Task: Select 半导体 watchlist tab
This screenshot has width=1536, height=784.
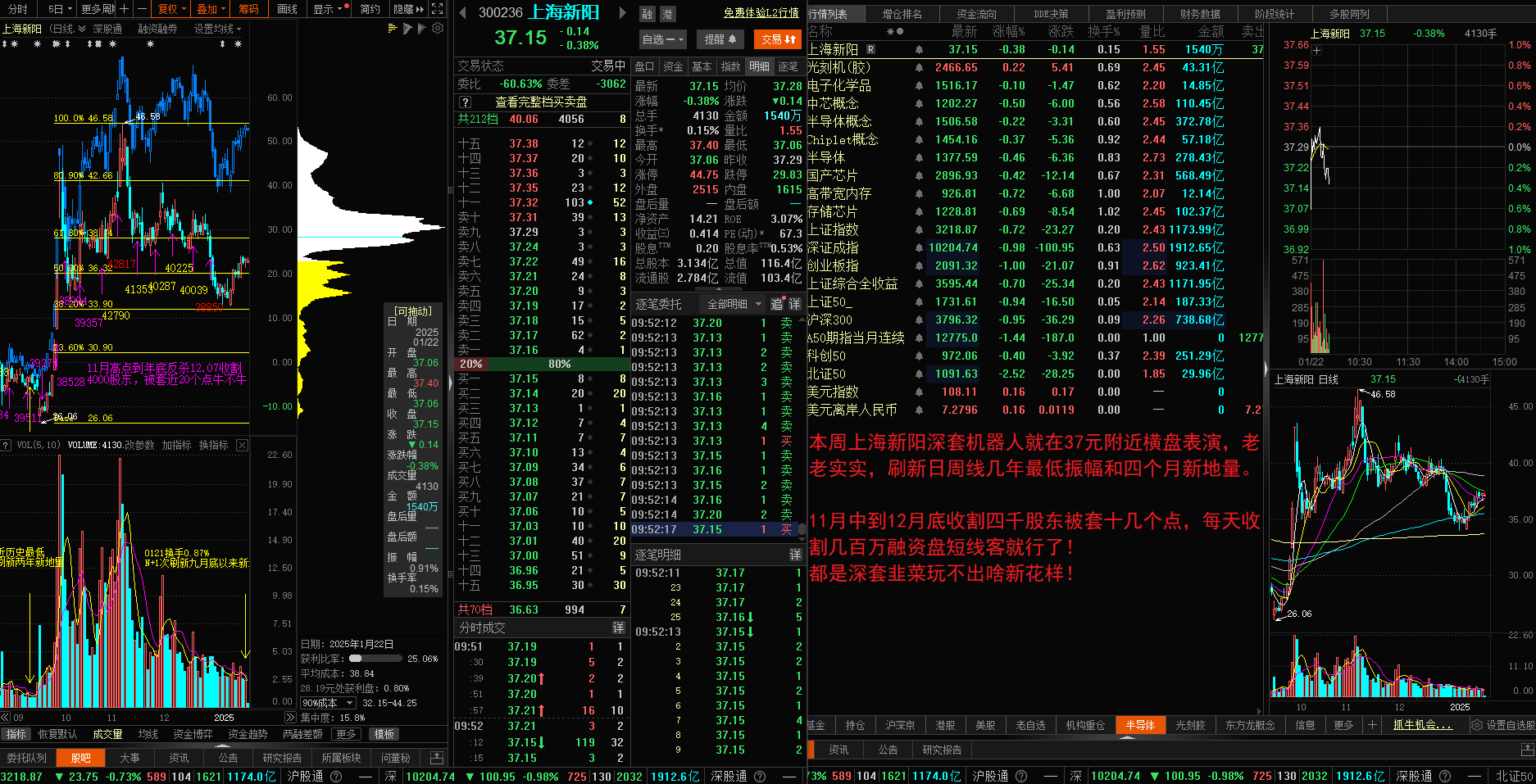Action: 1139,725
